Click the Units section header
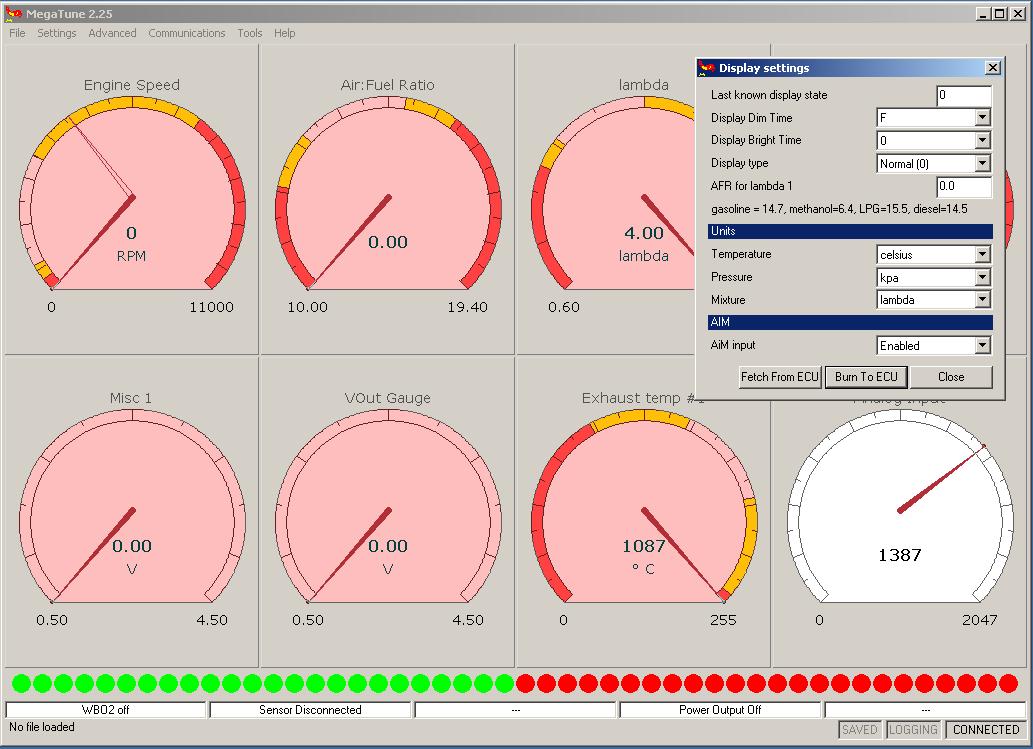This screenshot has height=749, width=1033. [851, 231]
